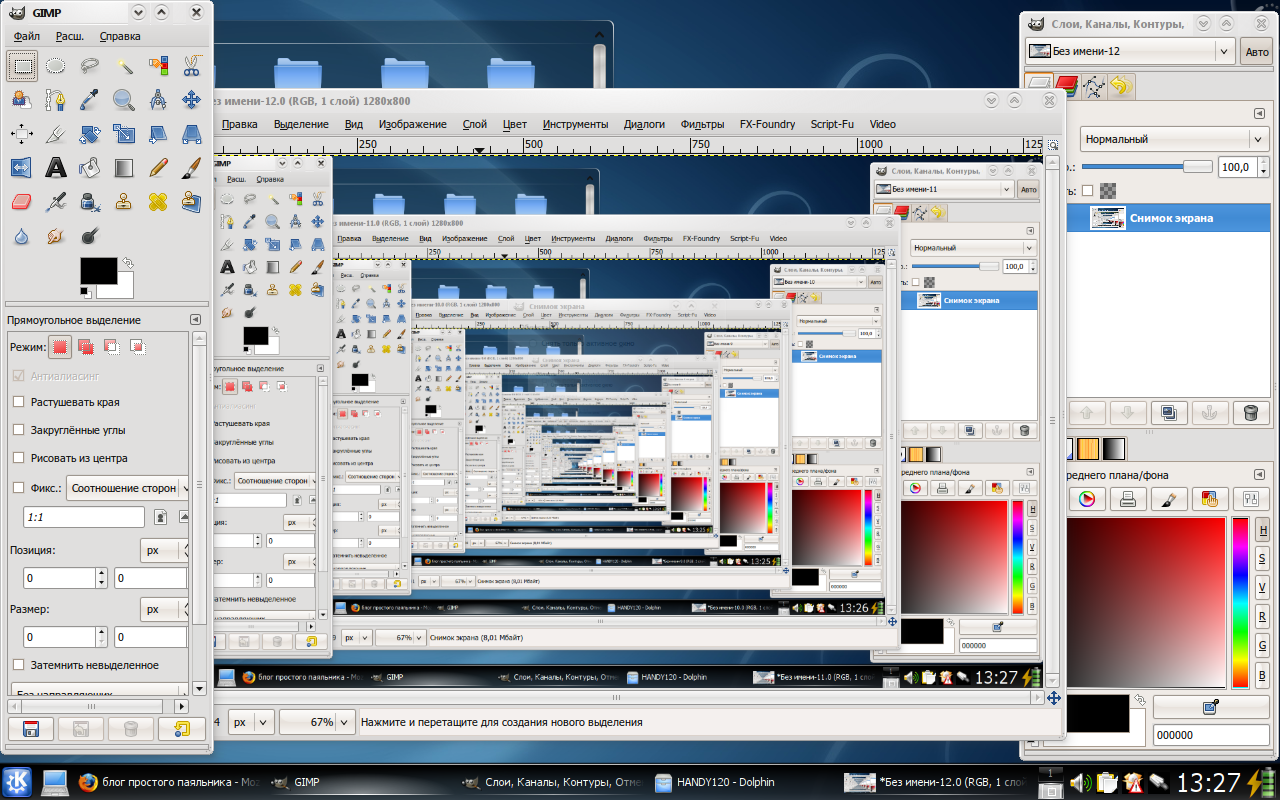Choose the Move tool
Viewport: 1280px width, 800px height.
(x=192, y=99)
